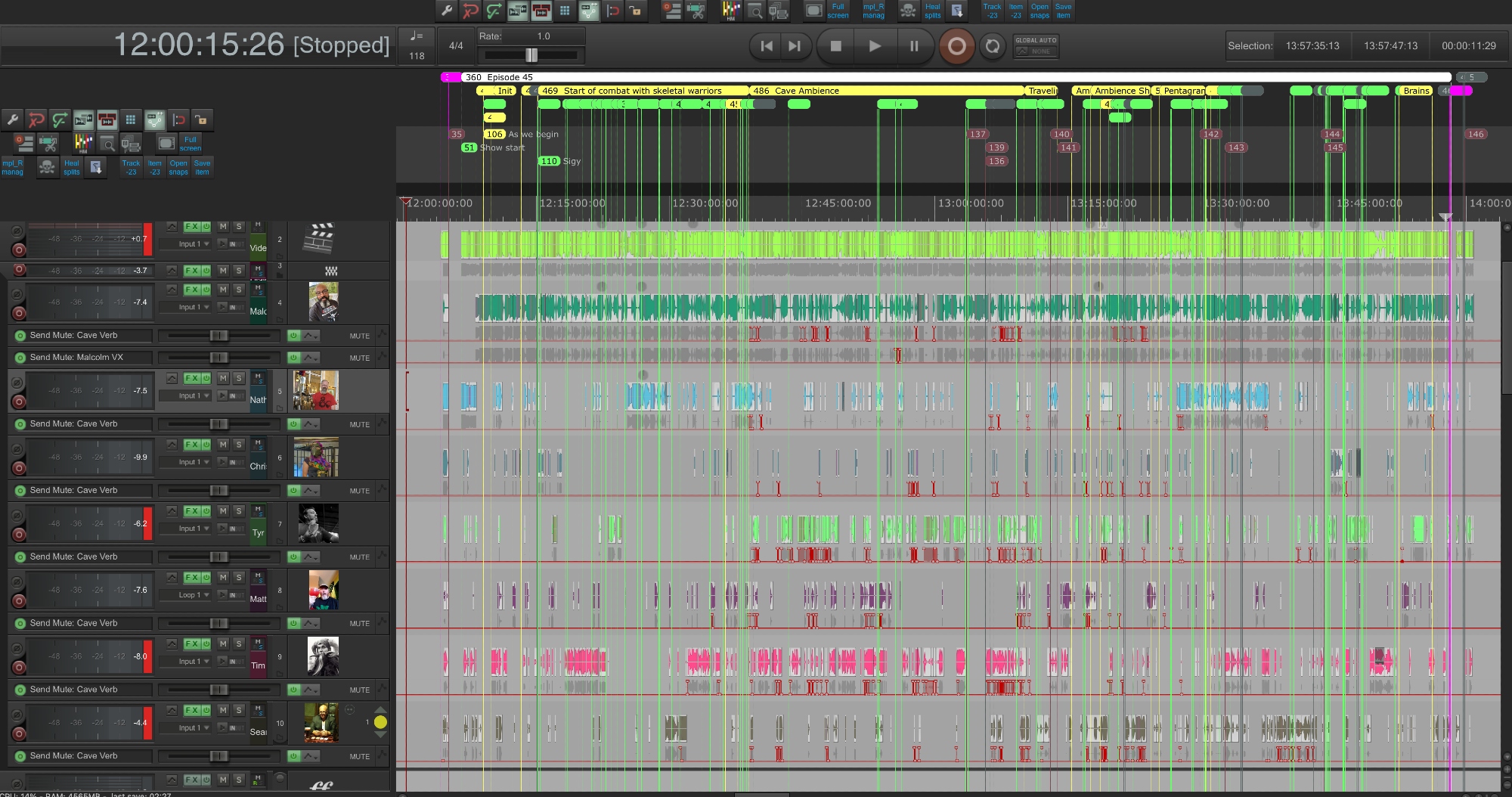The image size is (1512, 797).
Task: Open FX chain on the Malcolm track
Action: (x=192, y=290)
